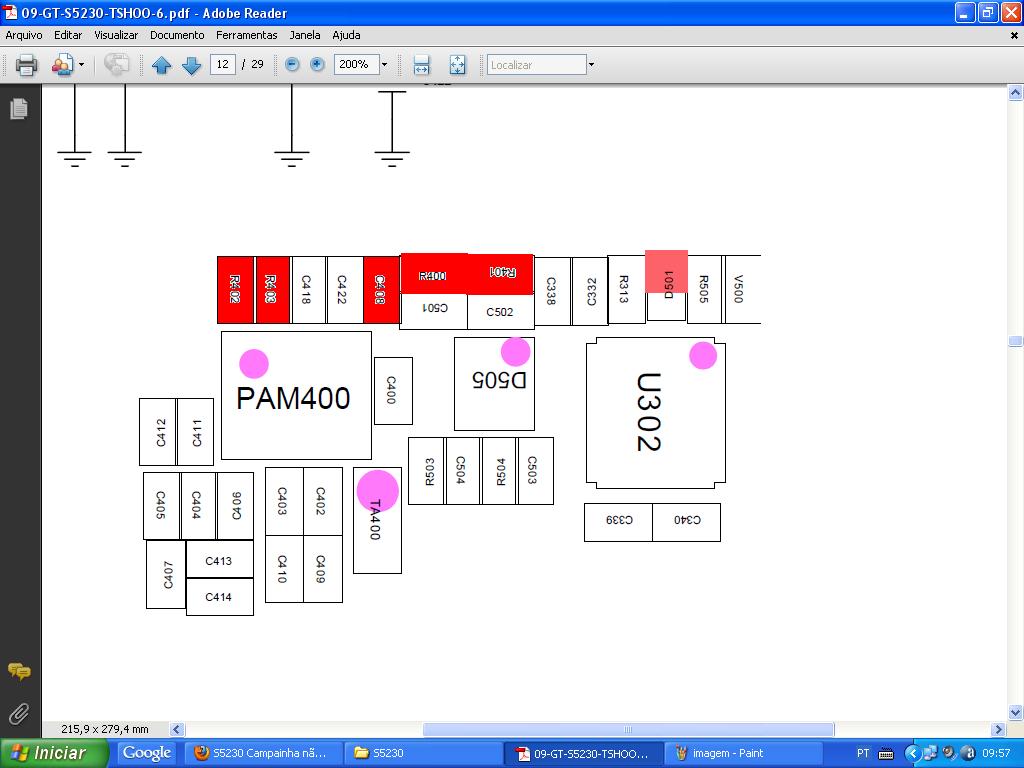Click the vertical scrollbar up arrow
1024x768 pixels.
point(1015,93)
